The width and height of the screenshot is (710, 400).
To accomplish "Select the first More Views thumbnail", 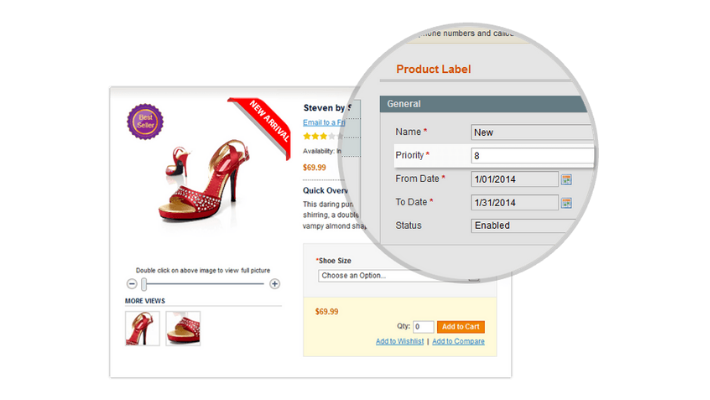I will coord(142,328).
